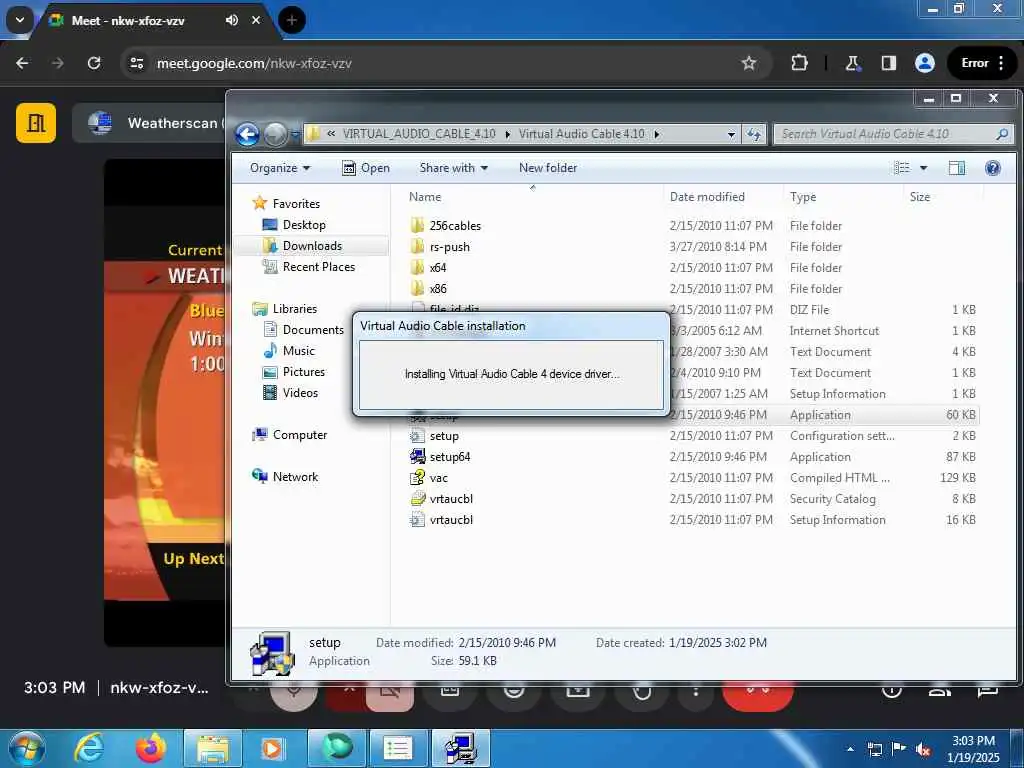Bookmark the Meet page with the star icon
1024x768 pixels.
pos(748,63)
